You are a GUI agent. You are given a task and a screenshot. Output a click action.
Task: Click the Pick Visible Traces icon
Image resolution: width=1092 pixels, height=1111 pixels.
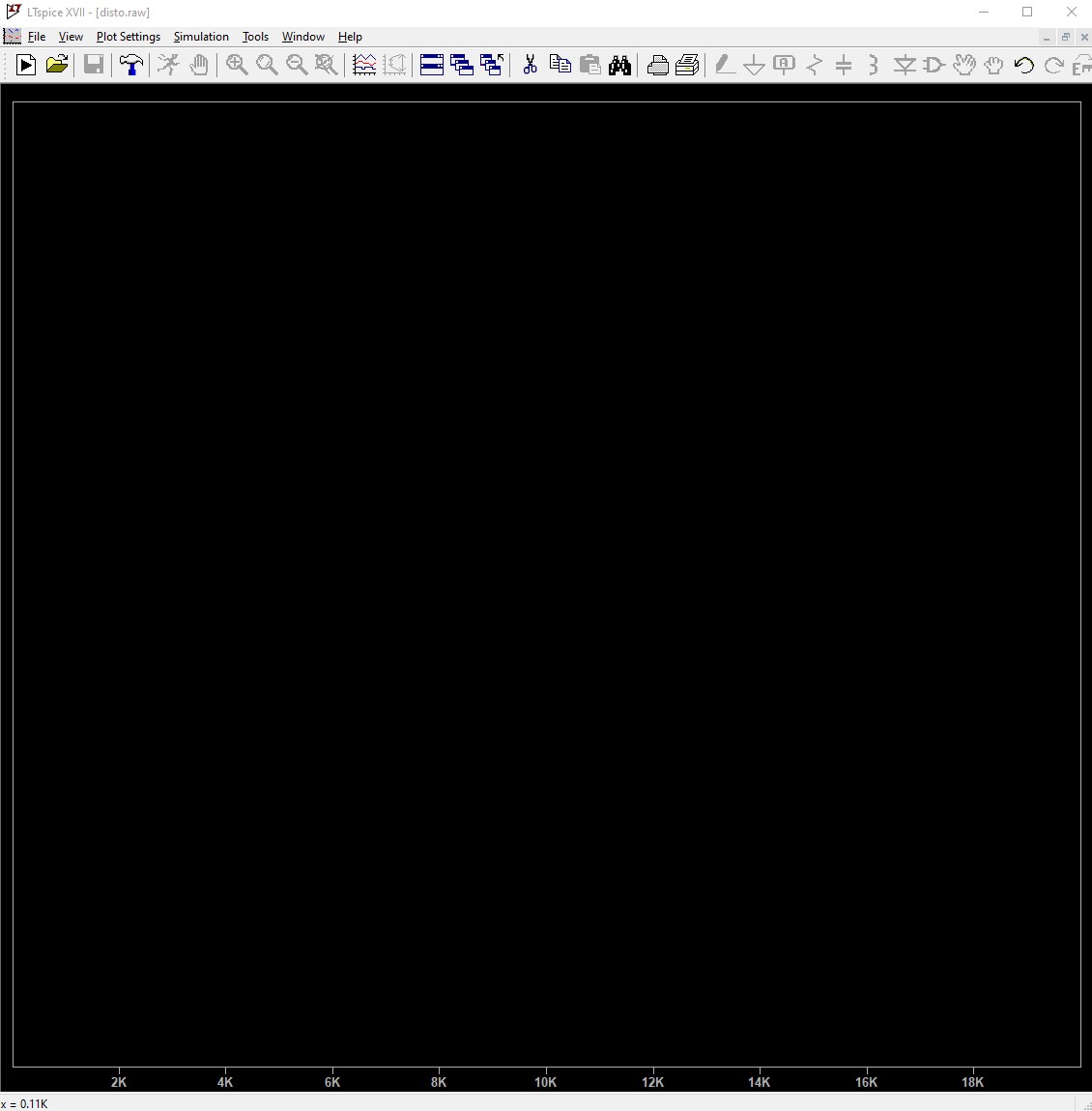(364, 65)
